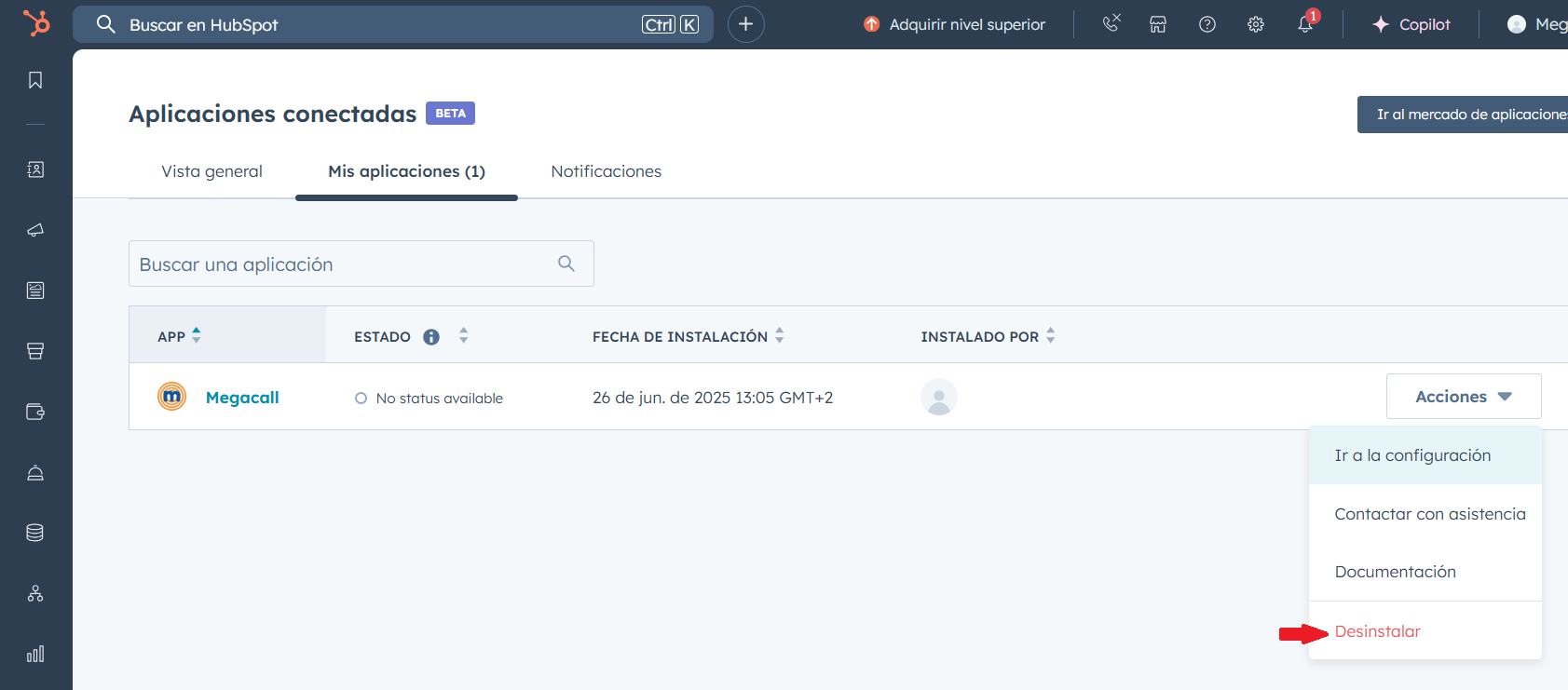The width and height of the screenshot is (1568, 690).
Task: Sort by ESTADO column arrows
Action: [x=464, y=336]
